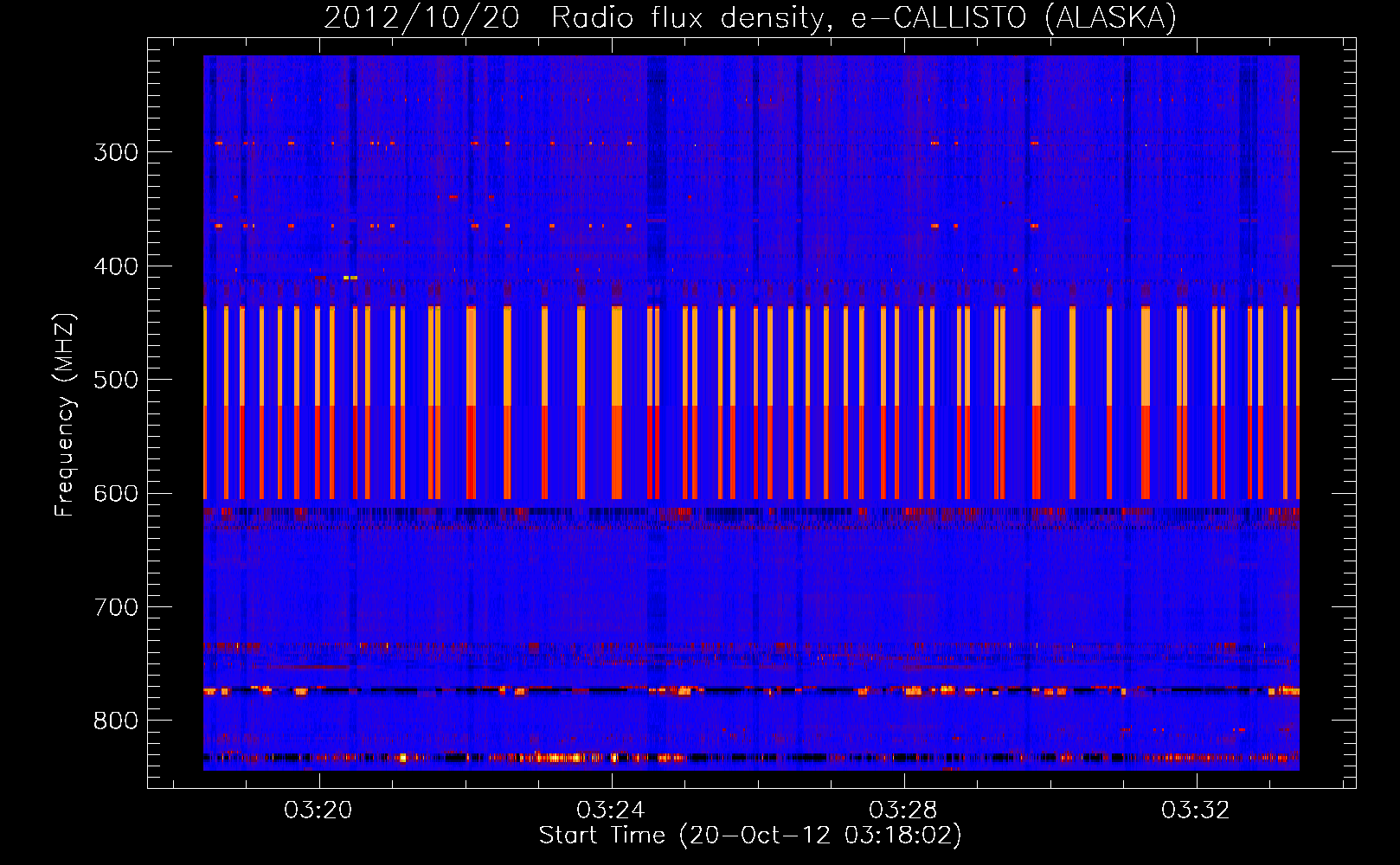Click the 'Frequency (MHZ)' axis title
The image size is (1400, 865).
tap(65, 415)
